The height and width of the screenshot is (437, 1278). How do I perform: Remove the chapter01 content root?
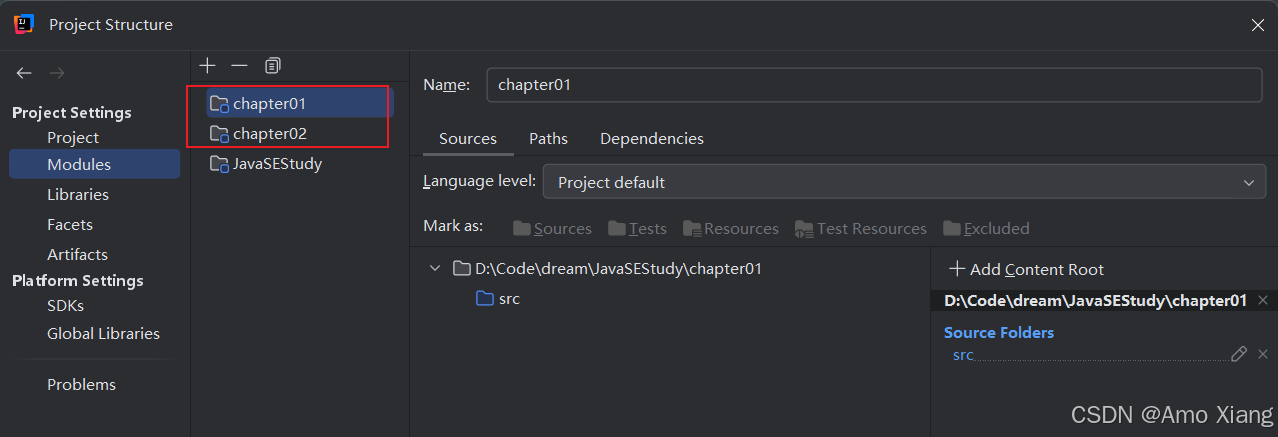tap(1263, 300)
